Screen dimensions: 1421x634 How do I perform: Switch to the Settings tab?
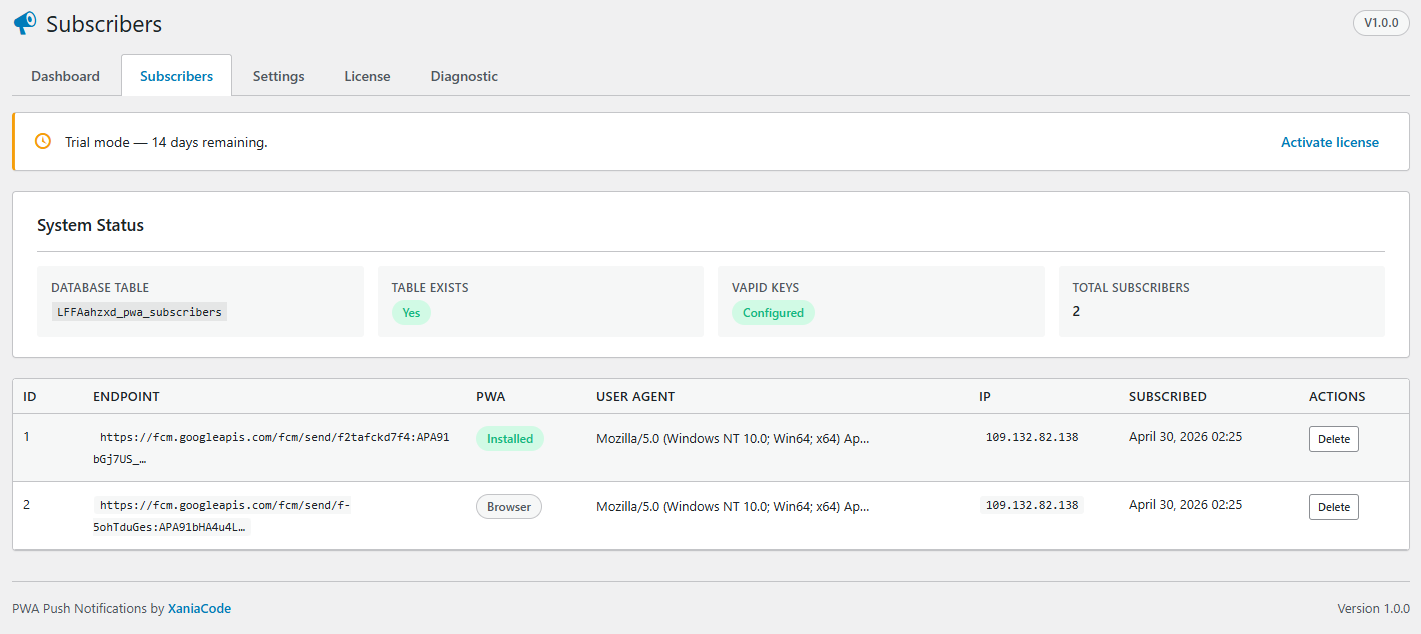click(x=278, y=76)
